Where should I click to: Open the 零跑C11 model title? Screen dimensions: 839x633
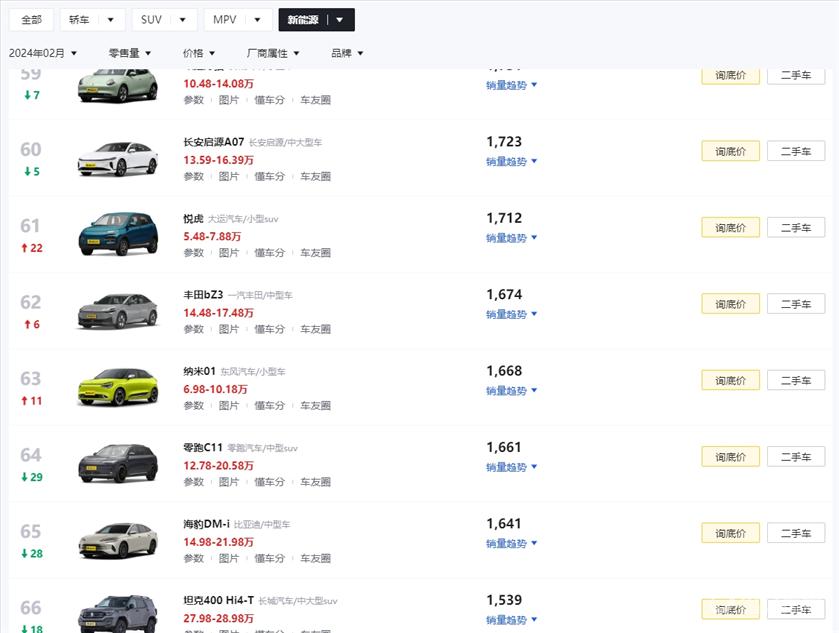click(202, 447)
